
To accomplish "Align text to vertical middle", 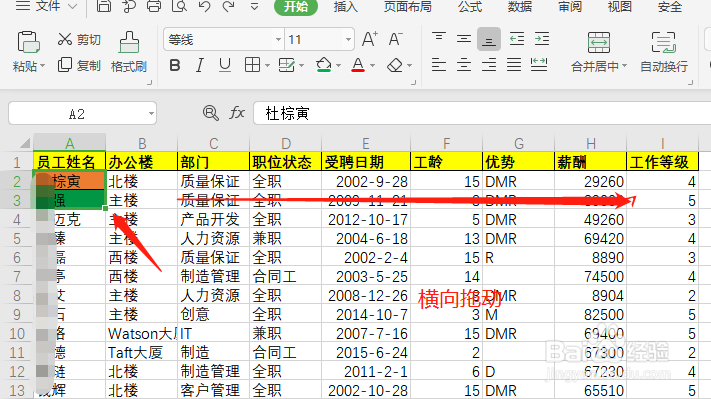I will click(463, 39).
